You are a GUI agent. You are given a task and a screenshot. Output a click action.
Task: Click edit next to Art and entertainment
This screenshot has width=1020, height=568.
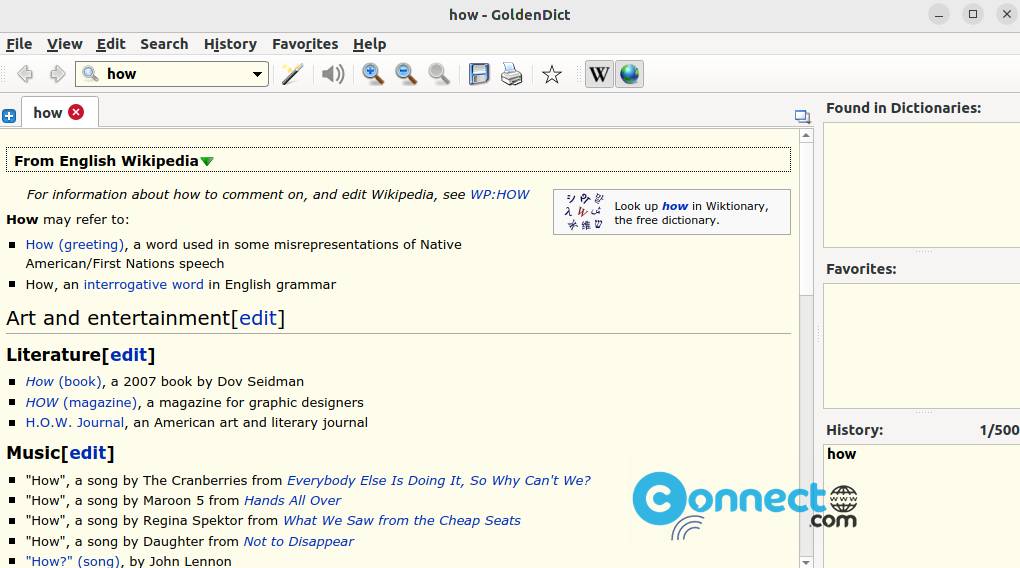point(258,318)
